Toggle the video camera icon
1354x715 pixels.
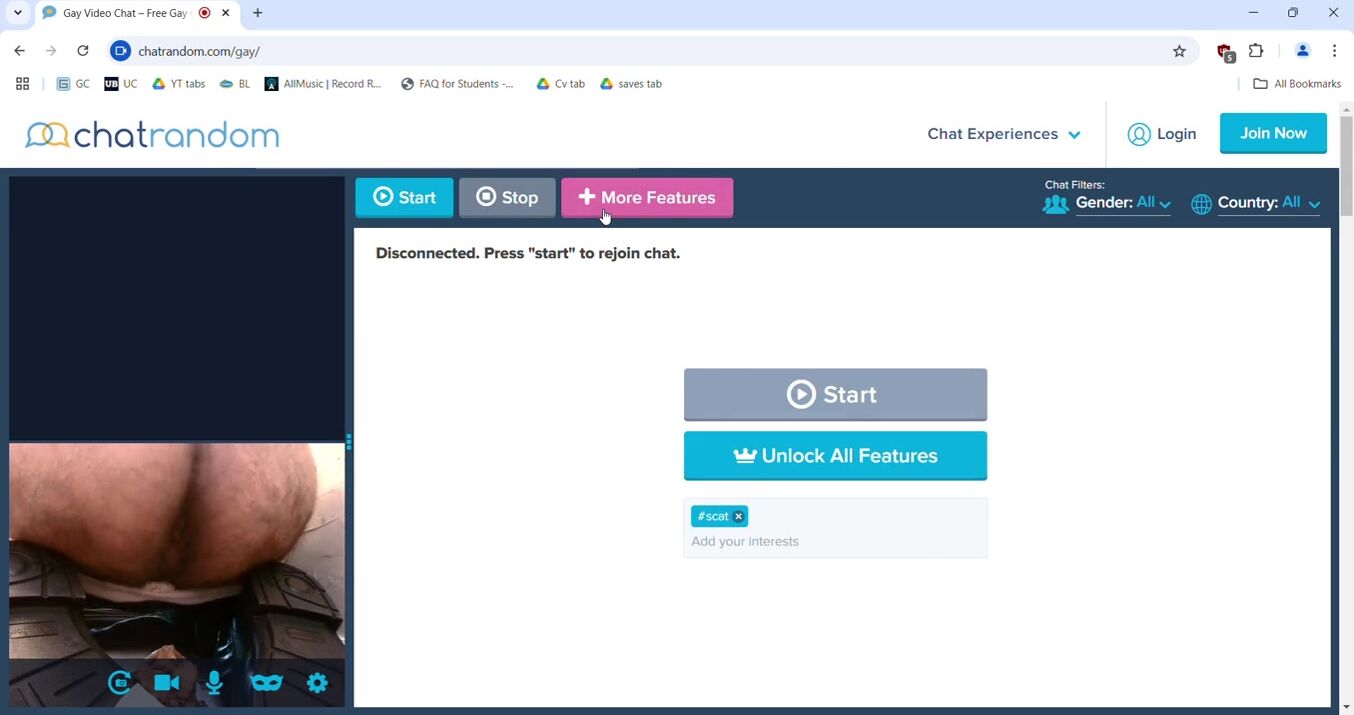[167, 683]
